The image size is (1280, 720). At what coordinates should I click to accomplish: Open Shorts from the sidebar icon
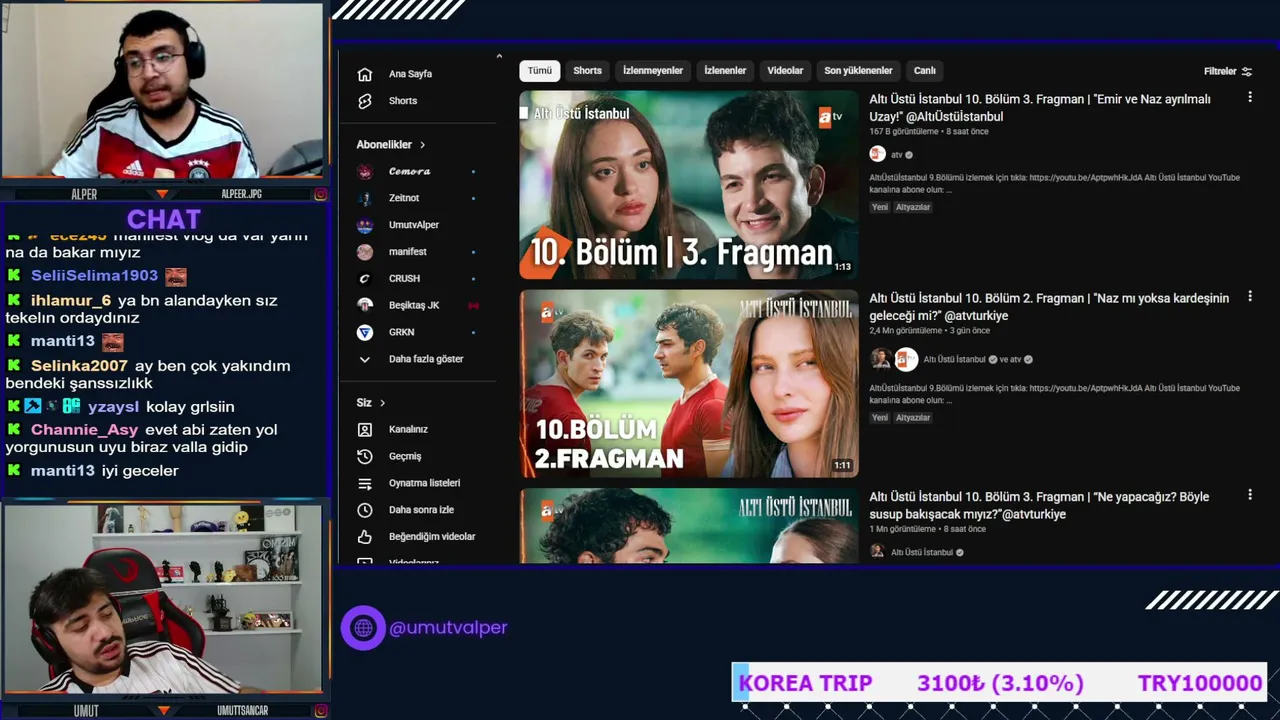click(x=365, y=101)
